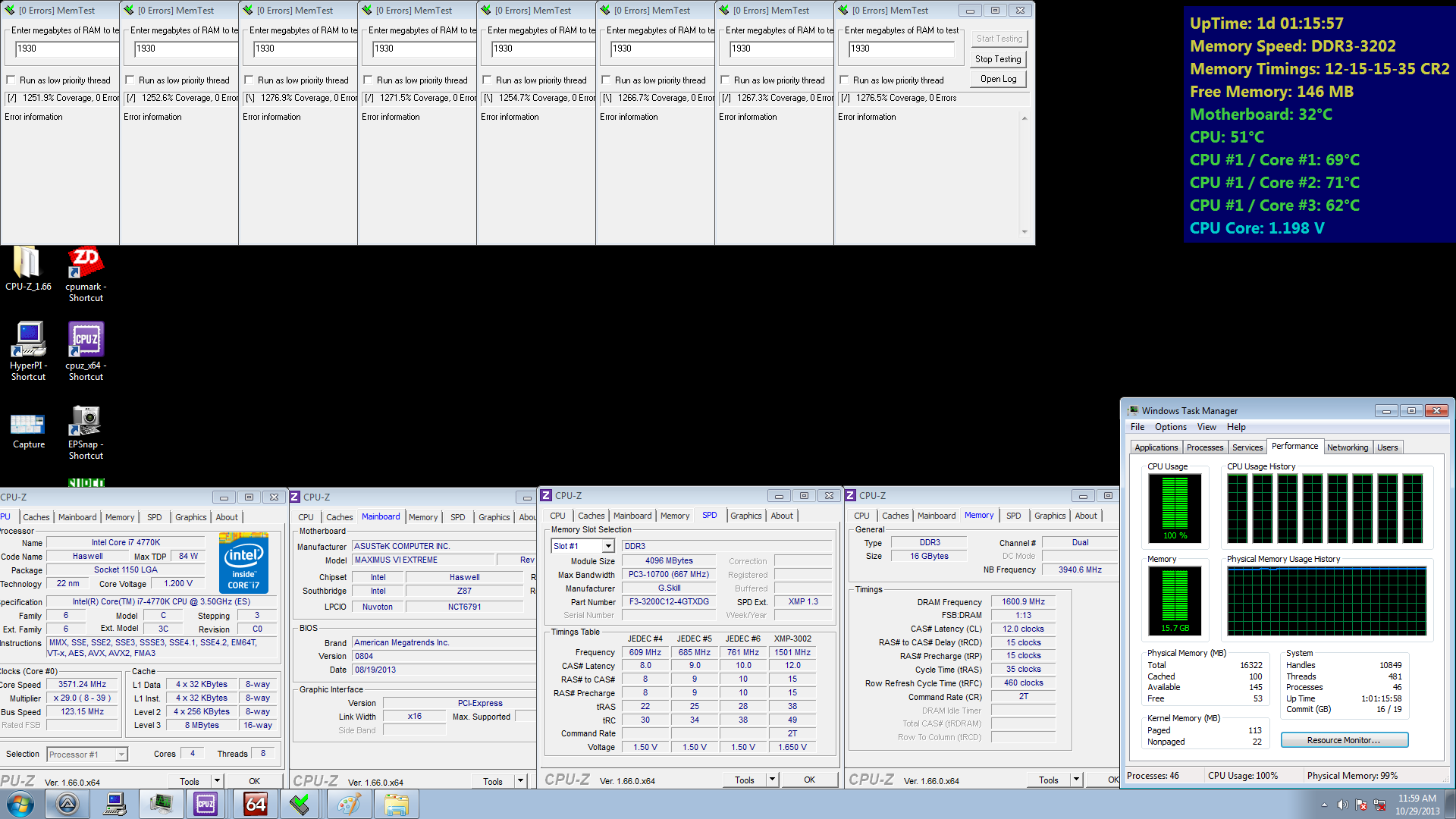Open the Windows Start menu orb
Viewport: 1456px width, 819px height.
[x=20, y=804]
